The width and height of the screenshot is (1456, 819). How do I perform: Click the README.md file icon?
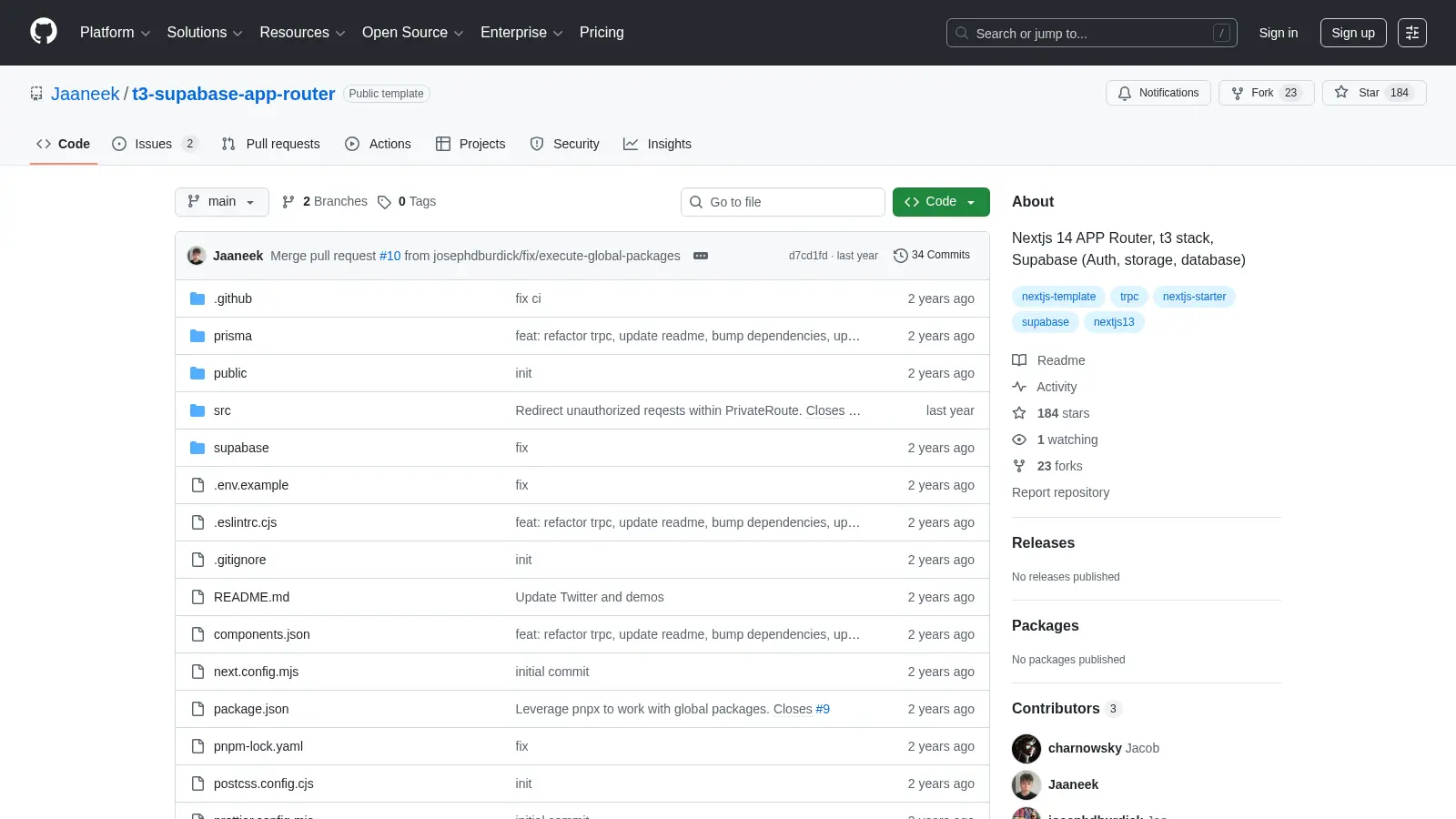197,597
